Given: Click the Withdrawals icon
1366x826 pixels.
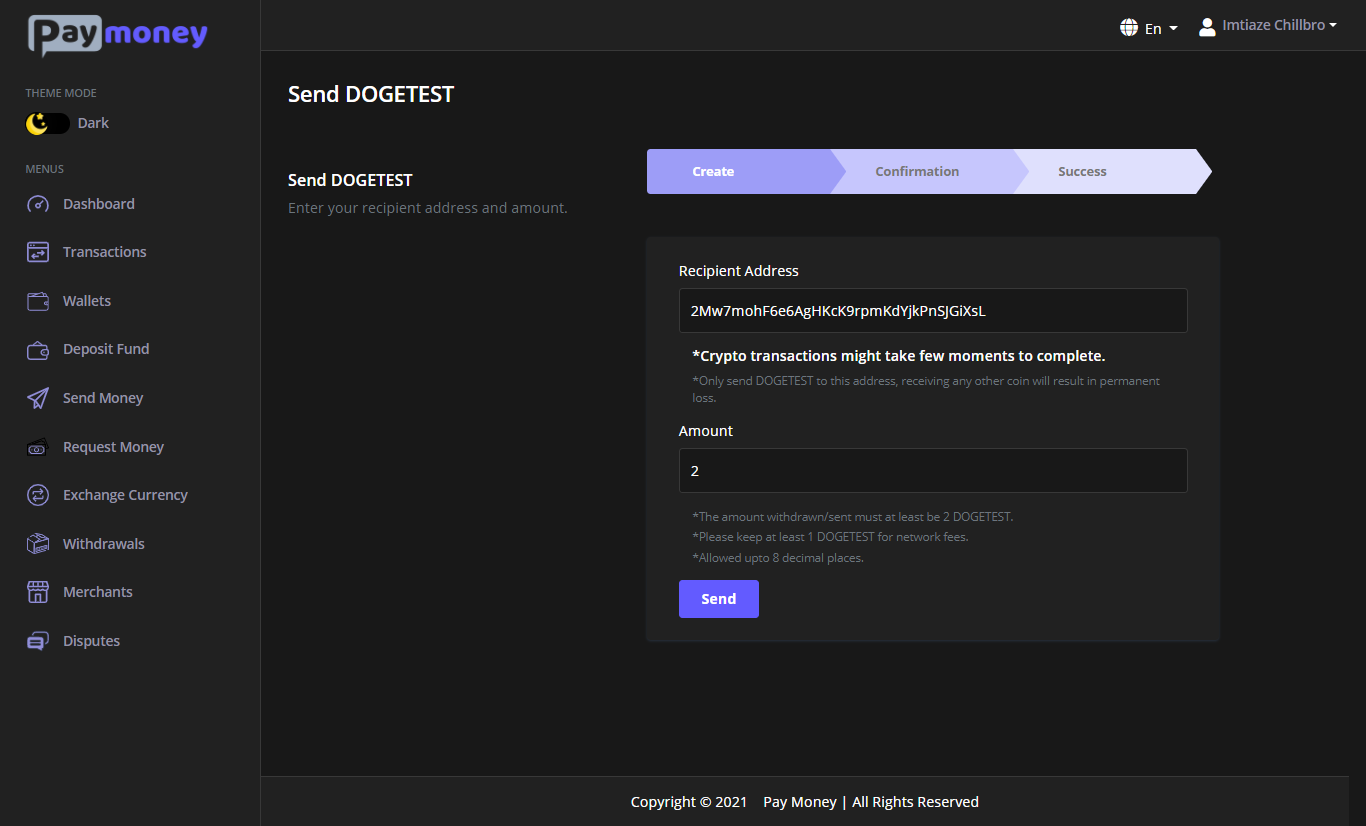Looking at the screenshot, I should tap(37, 543).
